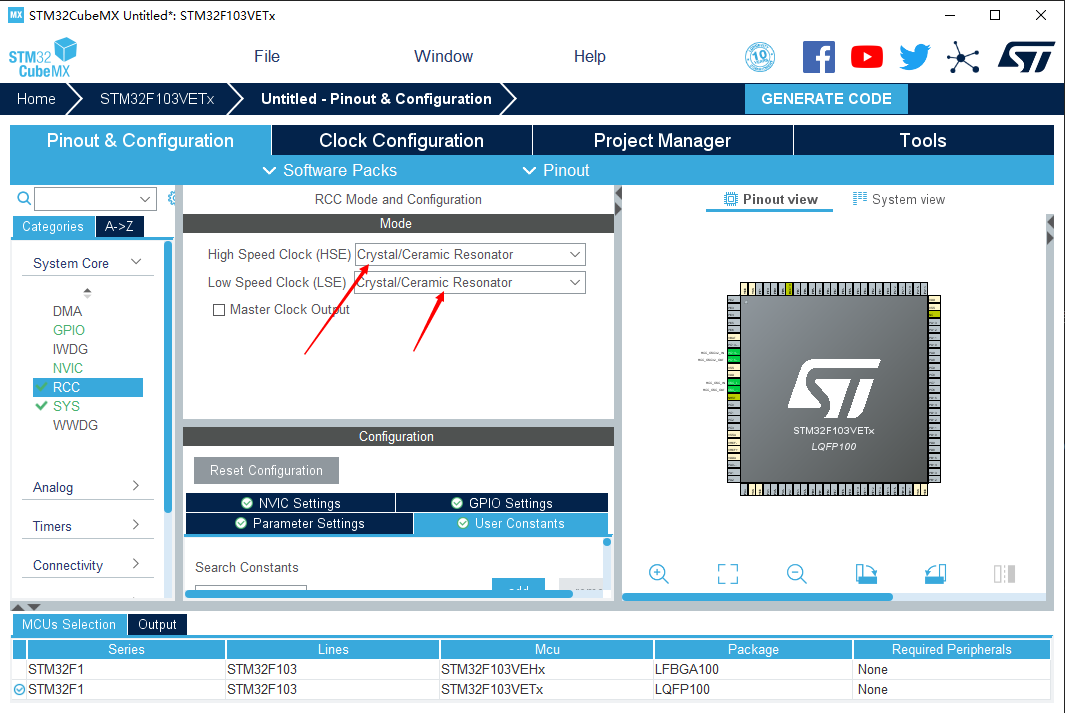Select DMA in System Core
This screenshot has height=713, width=1065.
[67, 311]
